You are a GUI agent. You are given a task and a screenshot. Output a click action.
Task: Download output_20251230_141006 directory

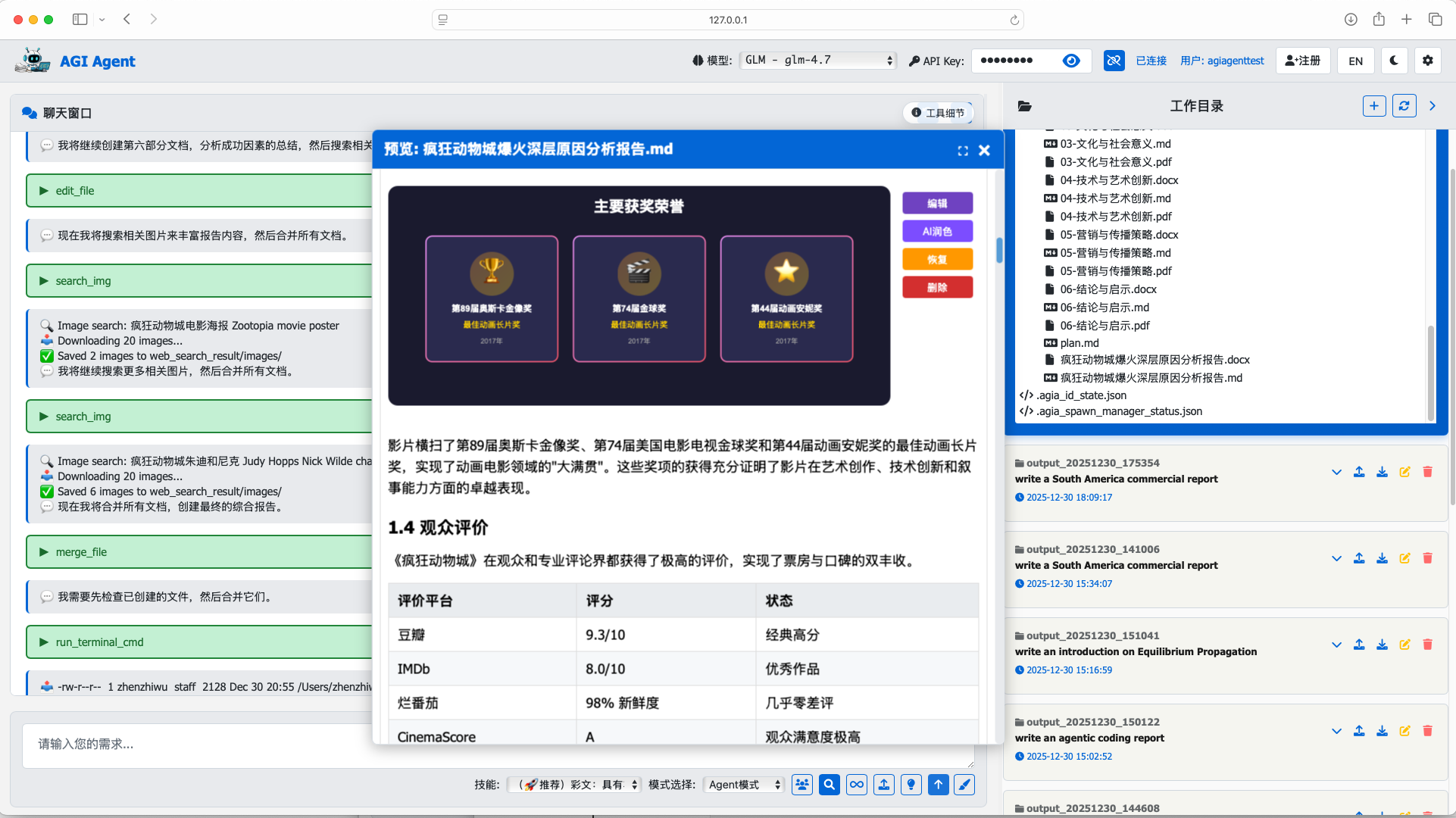pyautogui.click(x=1382, y=558)
